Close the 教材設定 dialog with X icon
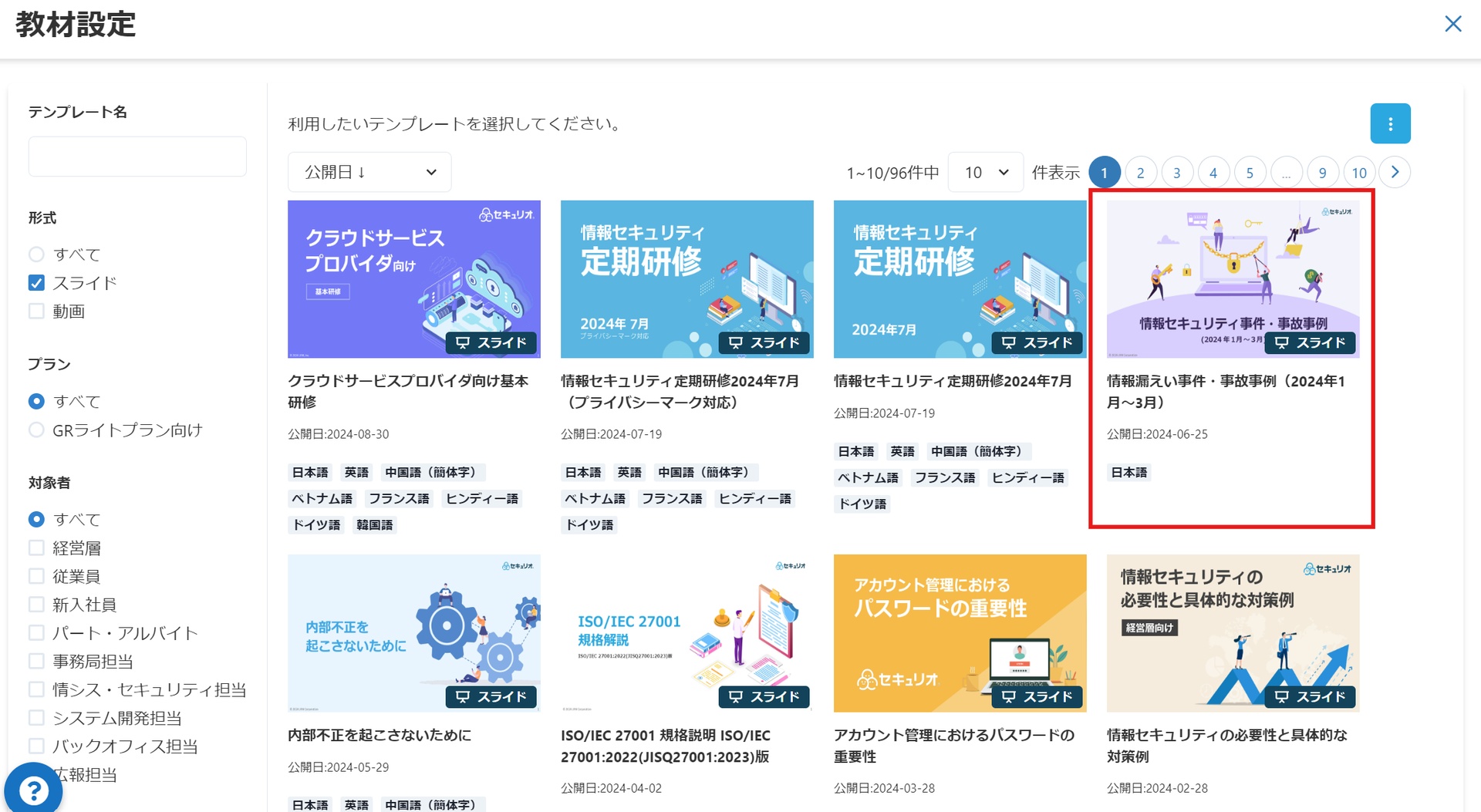1481x812 pixels. click(1452, 24)
